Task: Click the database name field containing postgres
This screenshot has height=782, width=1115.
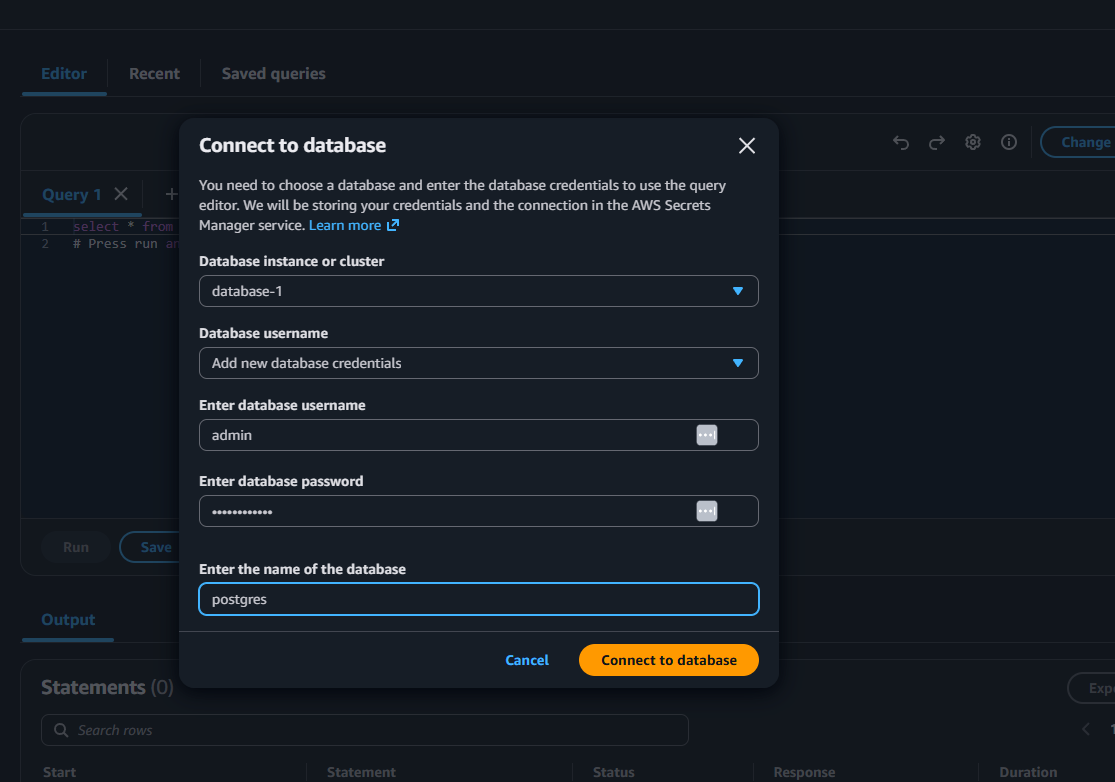Action: (479, 599)
